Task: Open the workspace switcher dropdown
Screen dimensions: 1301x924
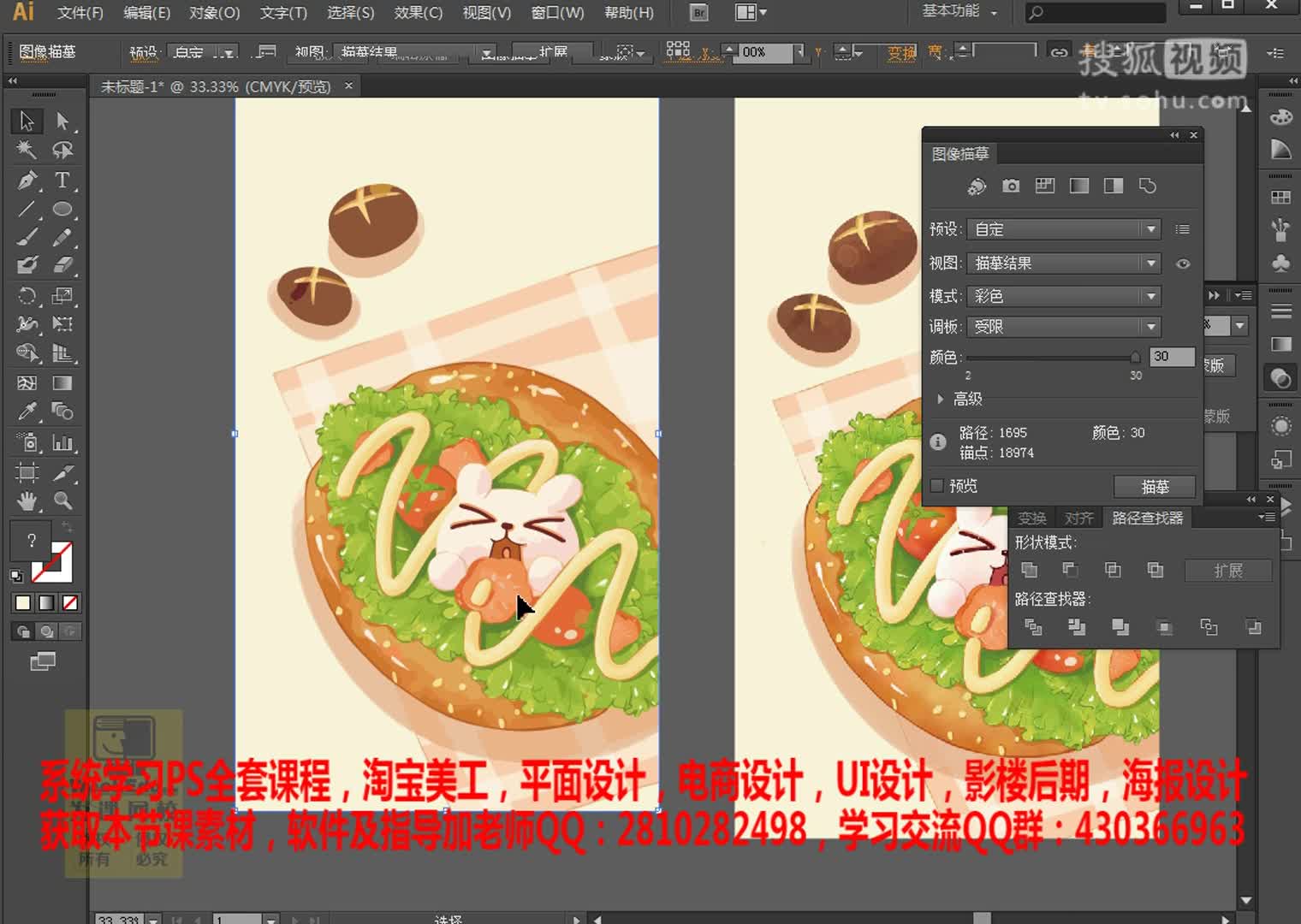Action: tap(959, 12)
